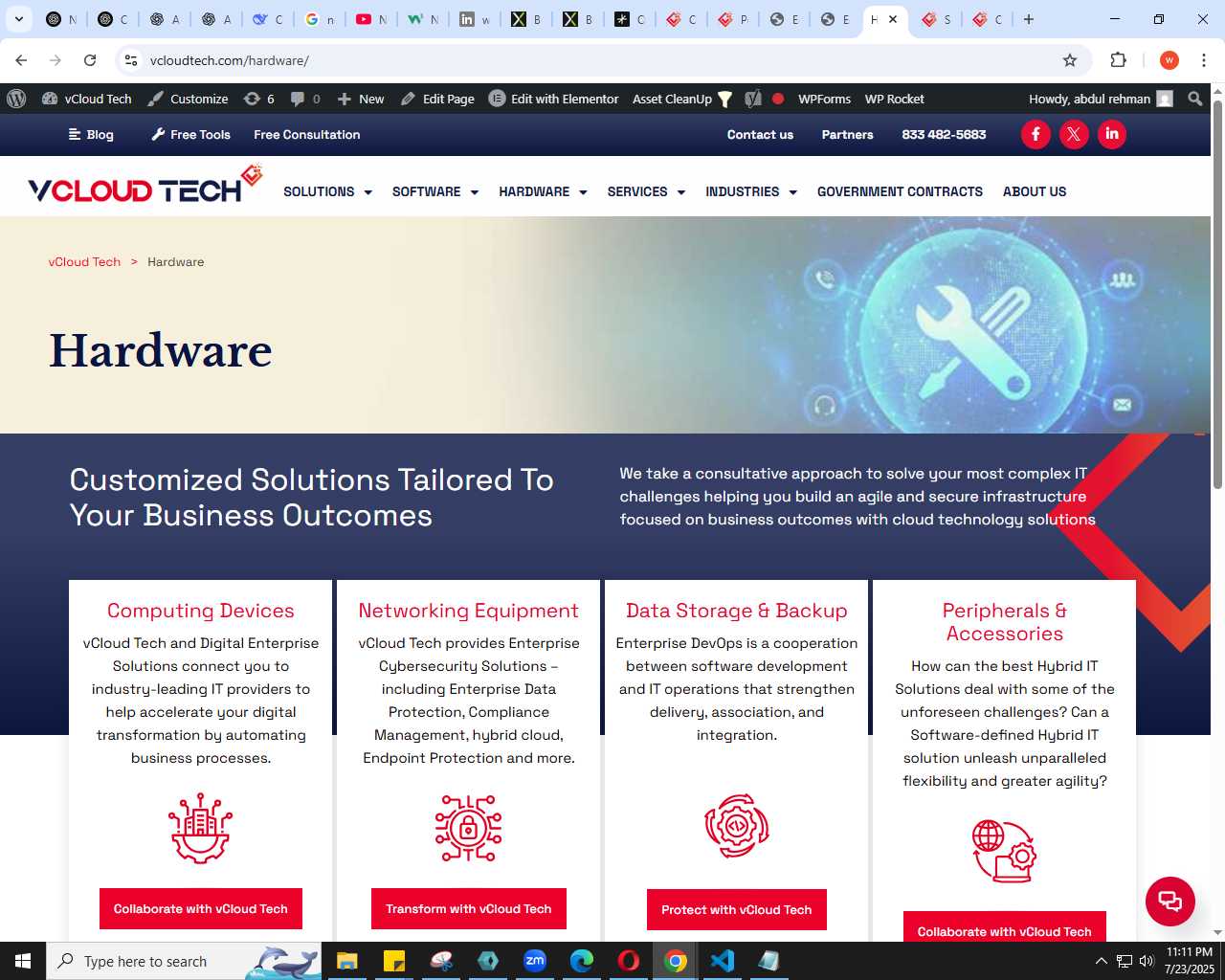The width and height of the screenshot is (1225, 980).
Task: Open ABOUT US menu item
Action: point(1035,191)
